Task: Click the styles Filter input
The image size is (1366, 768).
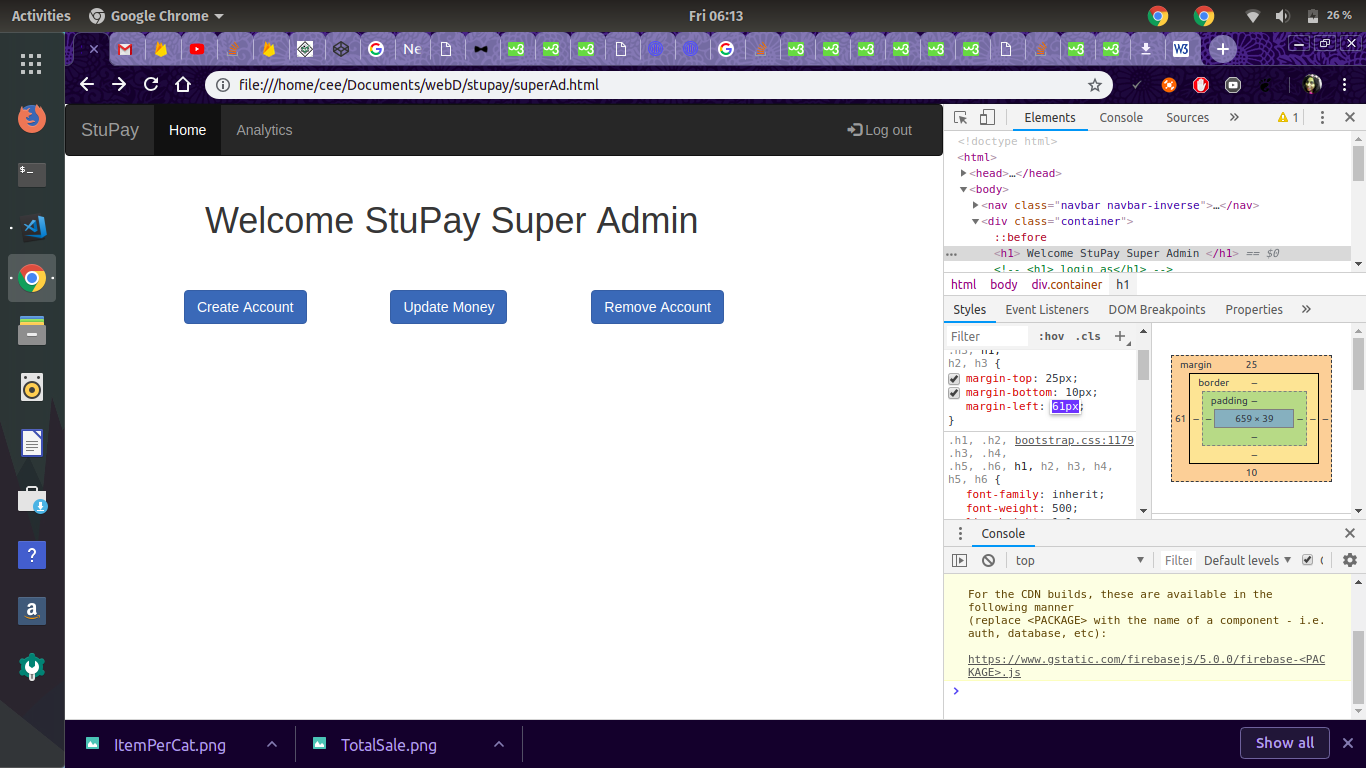Action: (x=987, y=337)
